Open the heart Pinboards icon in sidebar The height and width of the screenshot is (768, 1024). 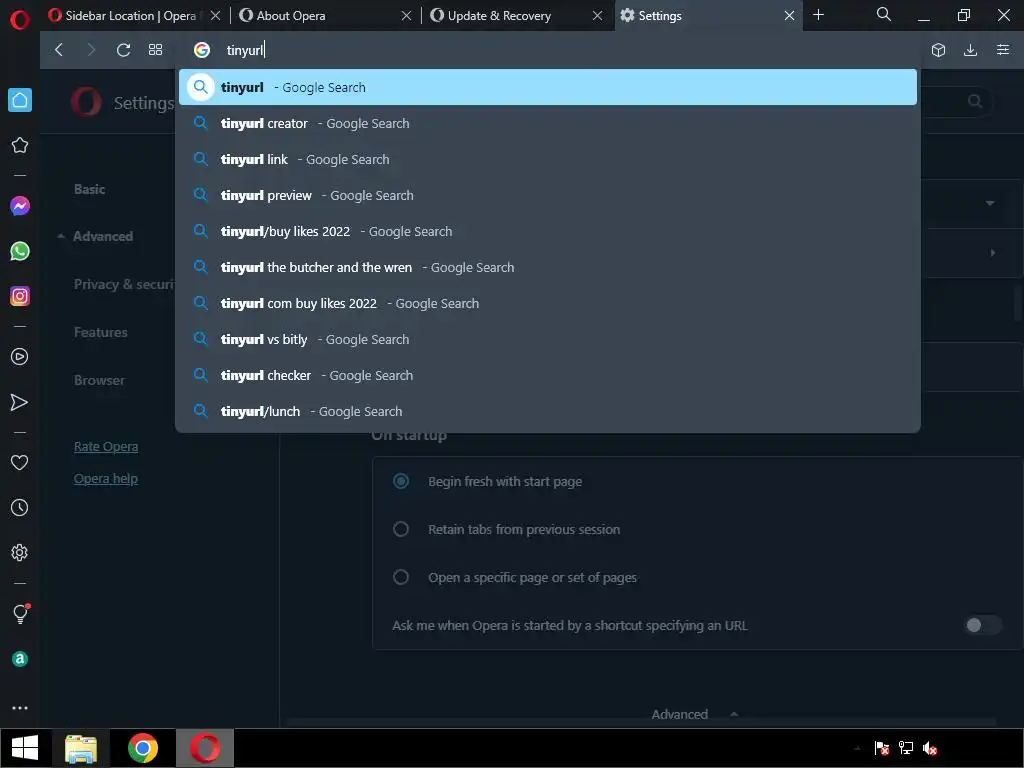(x=20, y=462)
